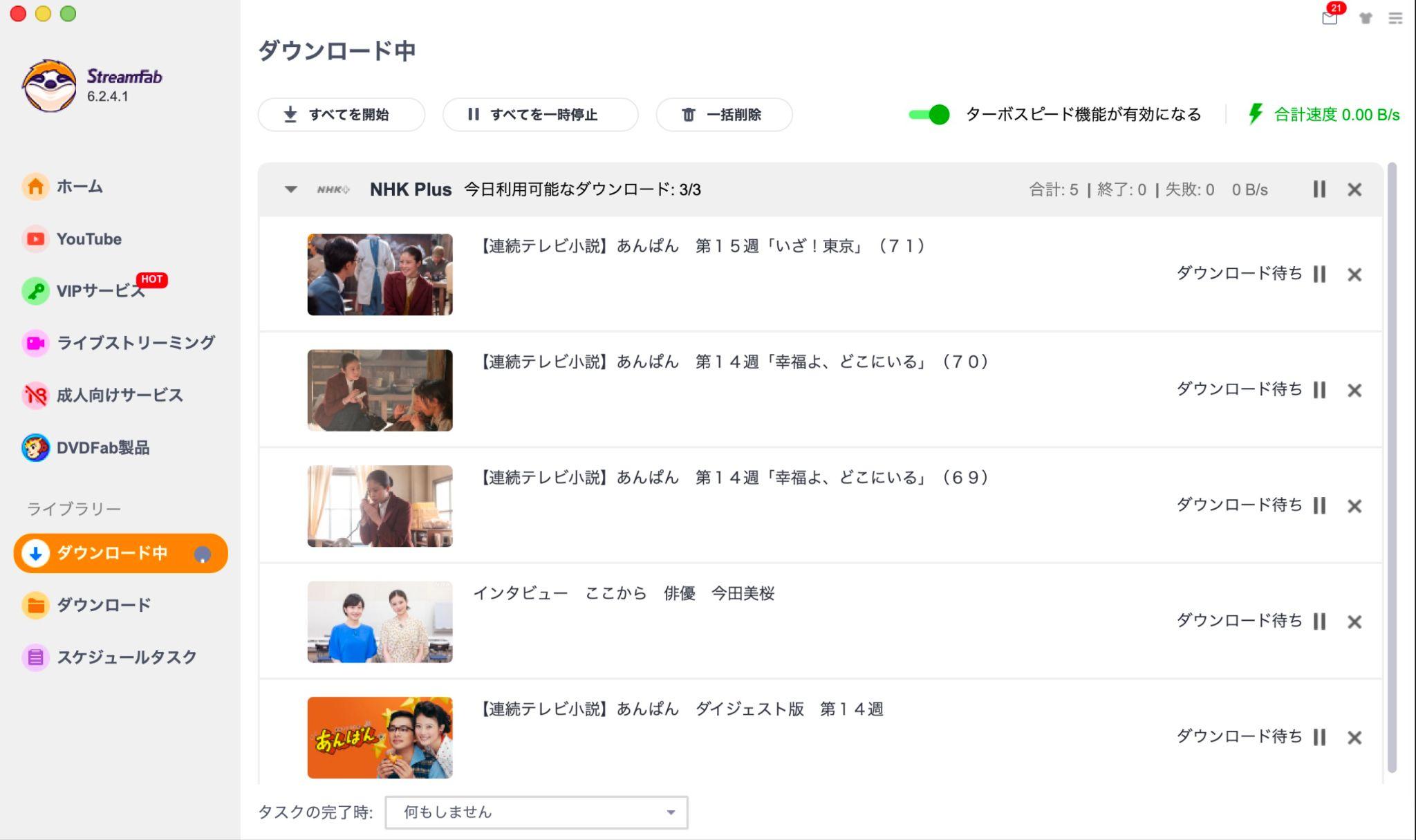Open the message inbox with 21 badge
Image resolution: width=1416 pixels, height=840 pixels.
tap(1330, 17)
